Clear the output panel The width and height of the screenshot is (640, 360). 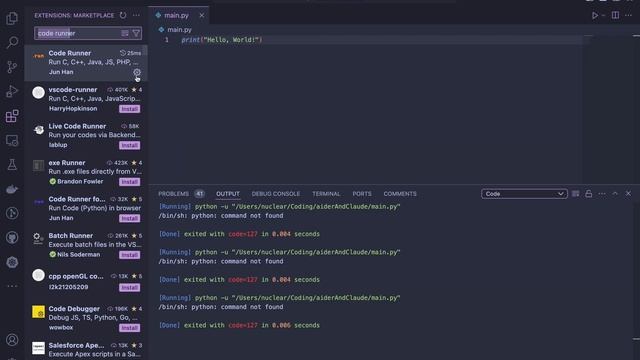tap(576, 194)
